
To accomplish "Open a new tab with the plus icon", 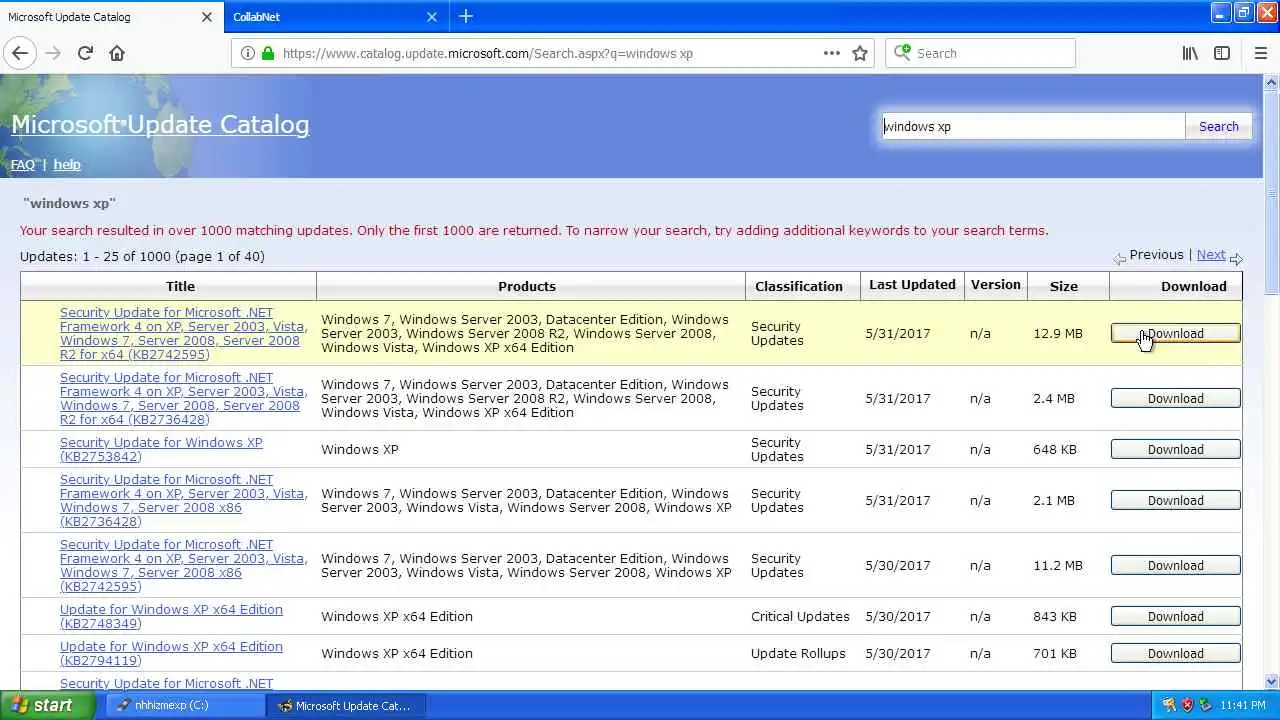I will [466, 16].
